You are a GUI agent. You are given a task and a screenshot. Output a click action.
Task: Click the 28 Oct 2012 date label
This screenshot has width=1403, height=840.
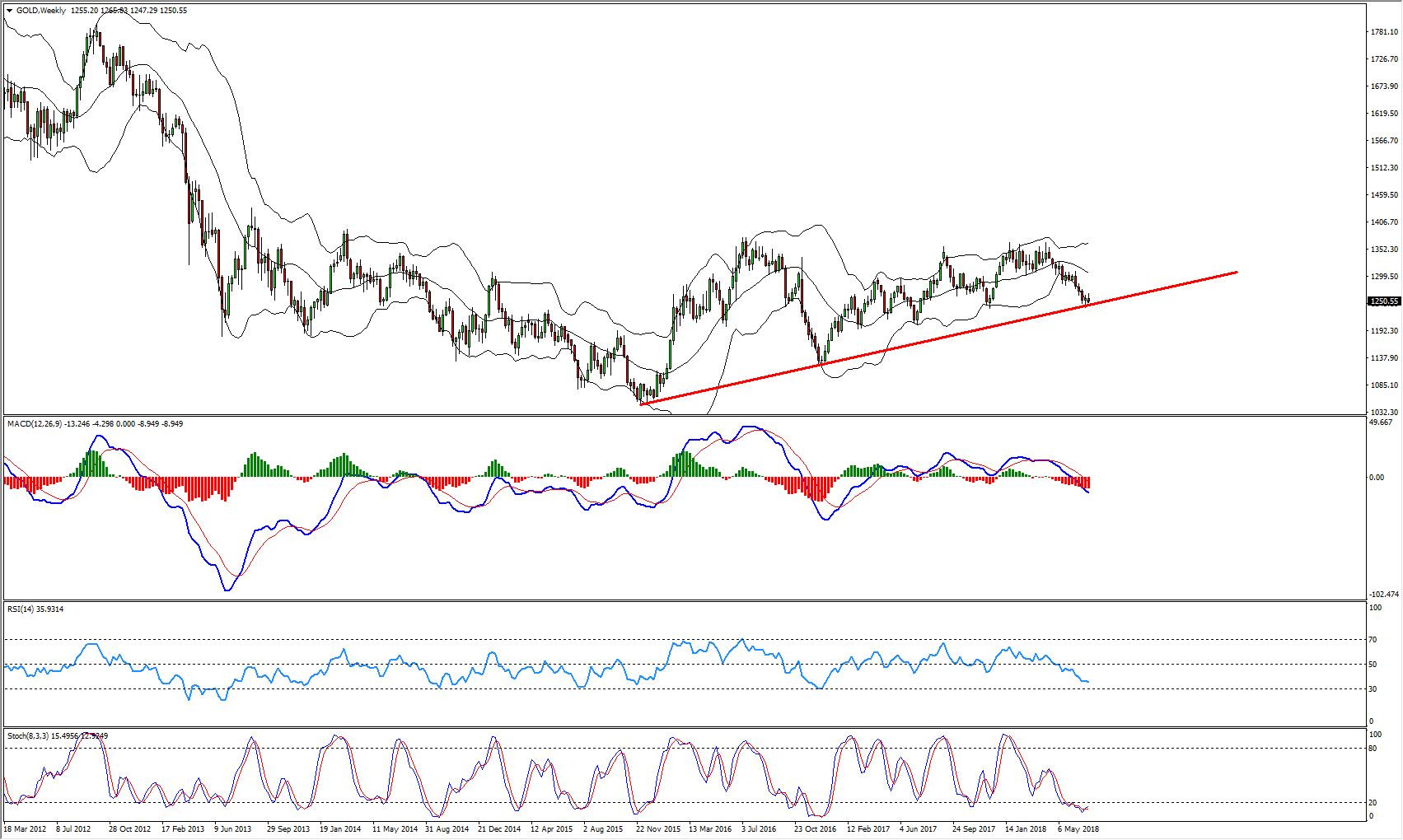[129, 829]
